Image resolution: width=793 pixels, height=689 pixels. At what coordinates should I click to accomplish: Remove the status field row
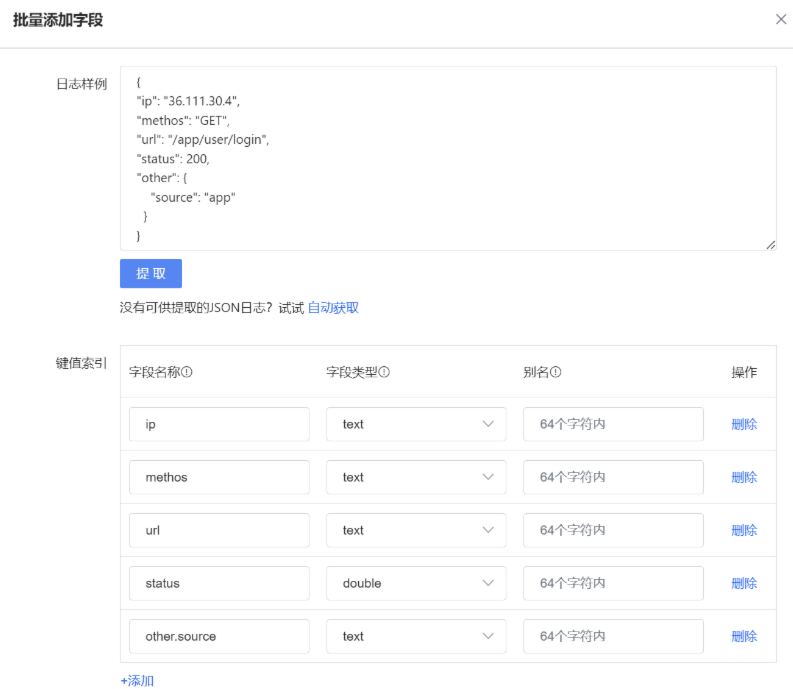[744, 583]
